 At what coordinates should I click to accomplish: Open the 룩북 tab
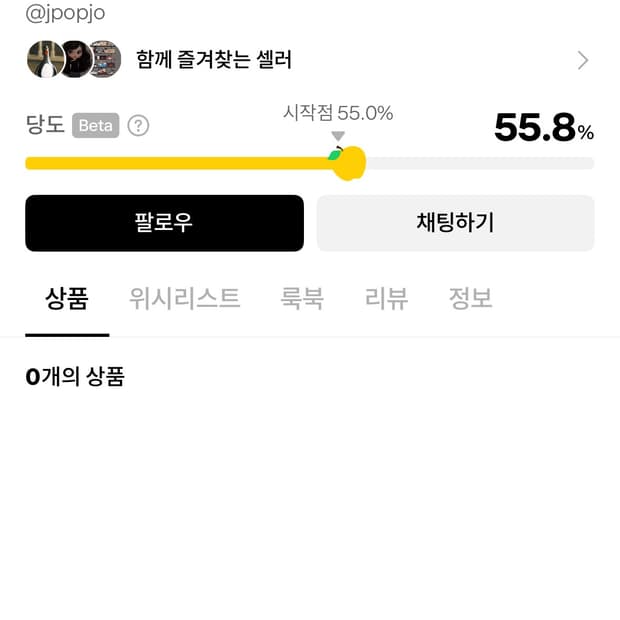click(x=302, y=298)
